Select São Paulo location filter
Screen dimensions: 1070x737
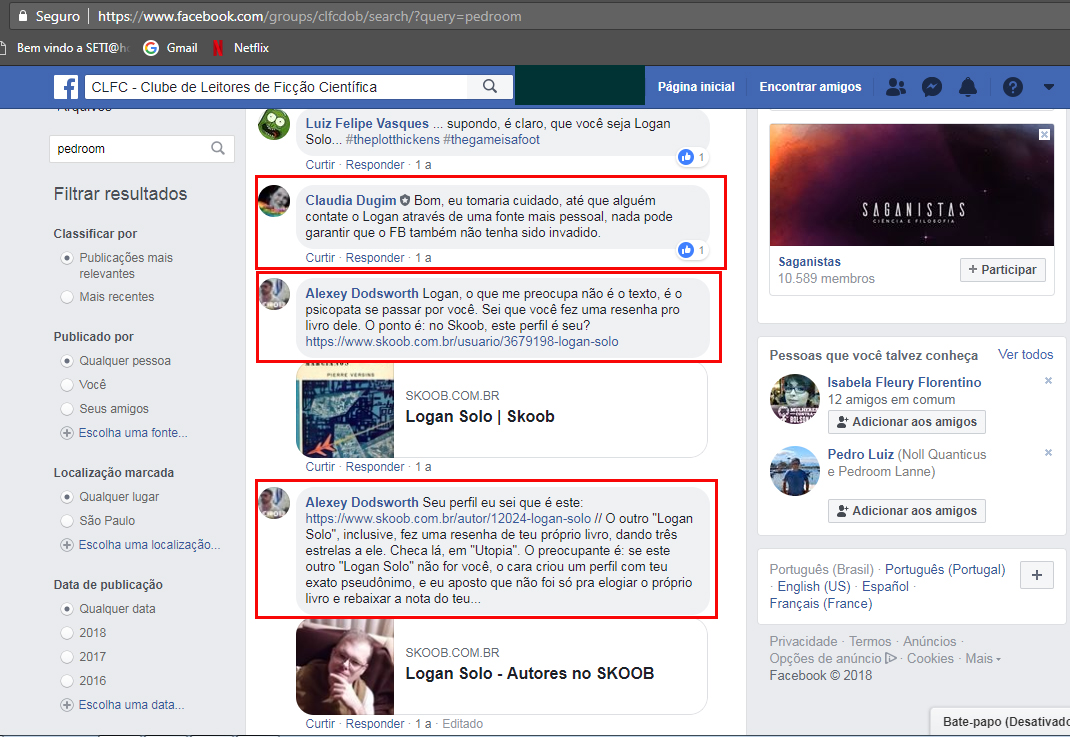(66, 521)
